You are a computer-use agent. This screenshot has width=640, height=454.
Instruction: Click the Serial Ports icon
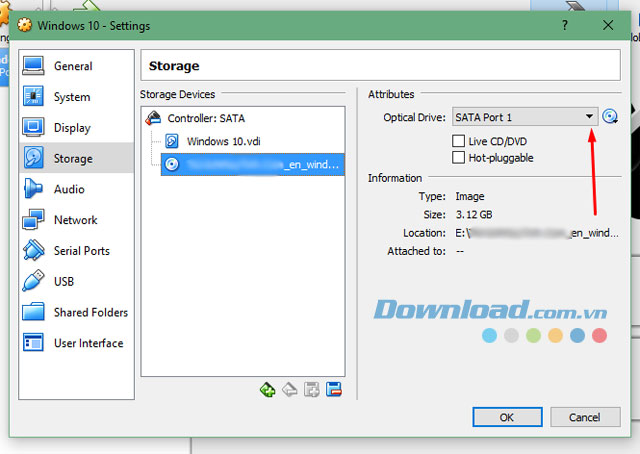click(33, 250)
